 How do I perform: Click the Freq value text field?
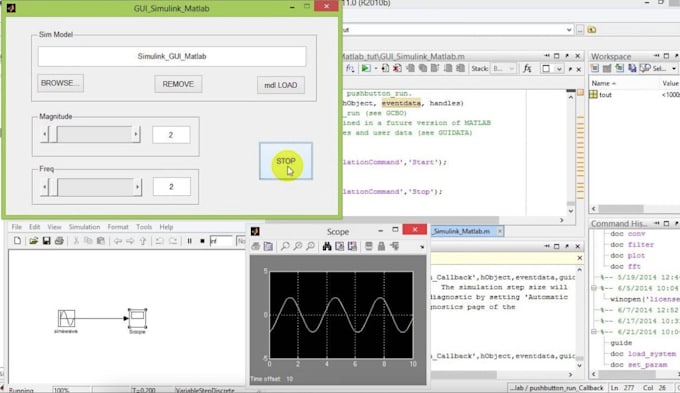(x=172, y=187)
